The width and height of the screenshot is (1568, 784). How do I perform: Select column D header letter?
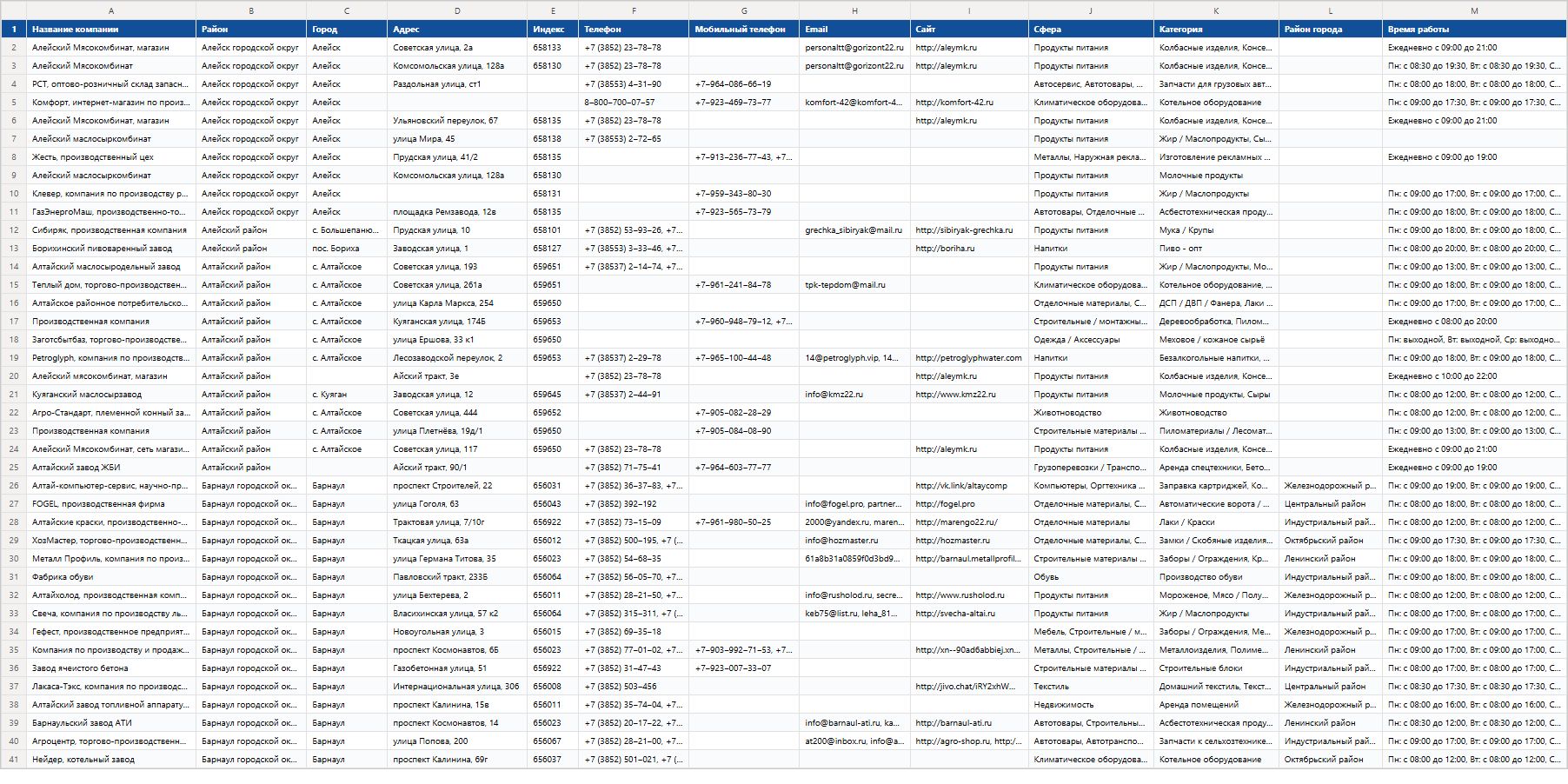[x=457, y=11]
